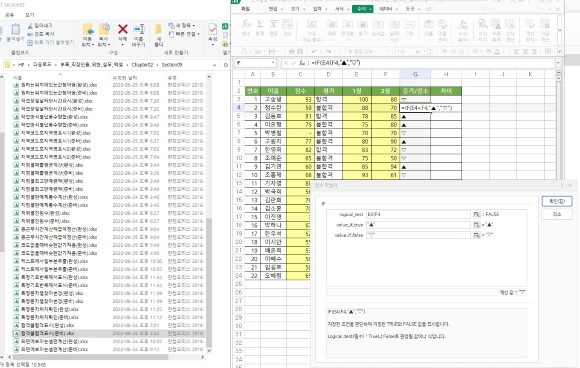Expand the formula bar with its right arrow
580x368 pixels.
coord(558,63)
